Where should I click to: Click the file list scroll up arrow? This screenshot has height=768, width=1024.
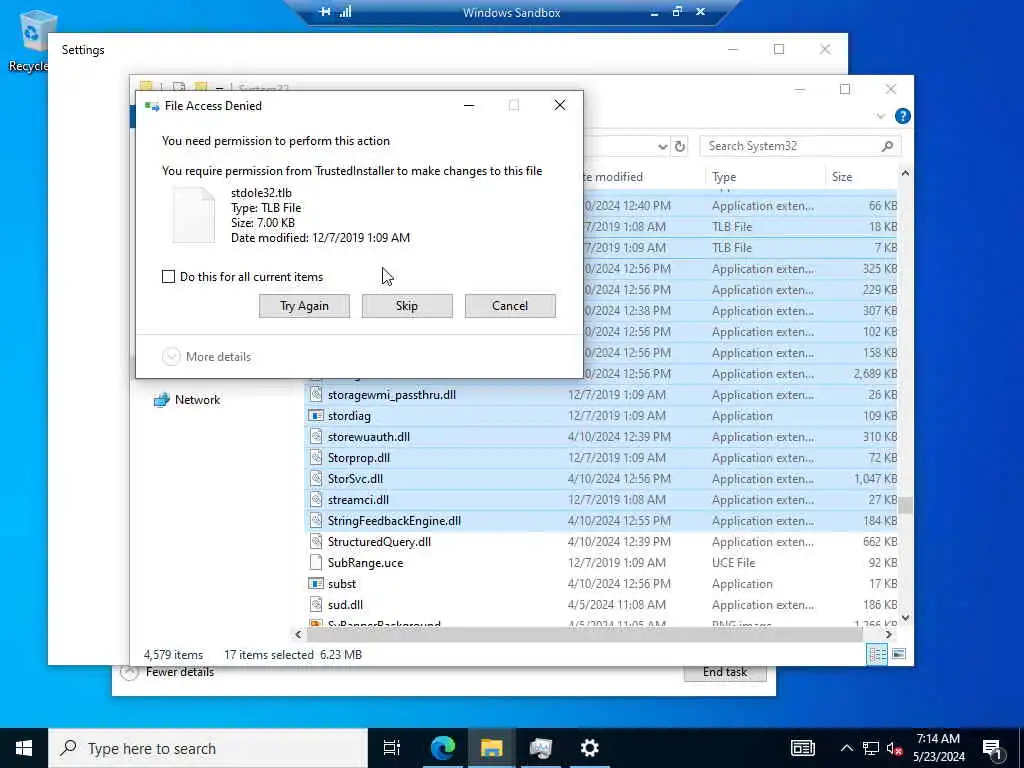tap(905, 174)
